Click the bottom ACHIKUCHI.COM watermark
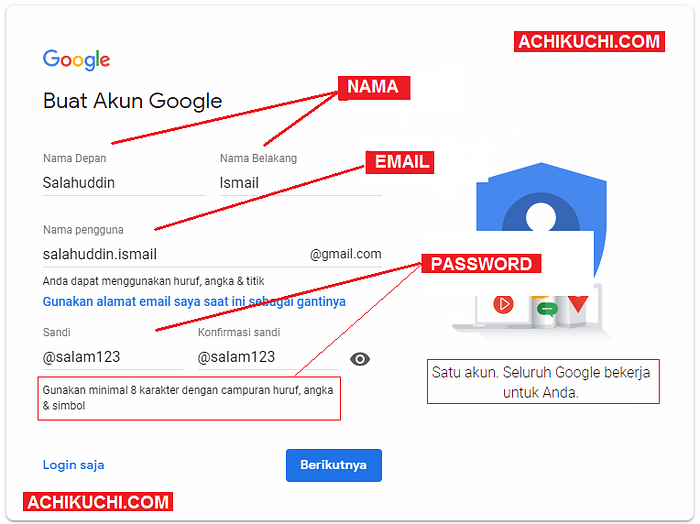Screen dimensions: 700x524 98,502
